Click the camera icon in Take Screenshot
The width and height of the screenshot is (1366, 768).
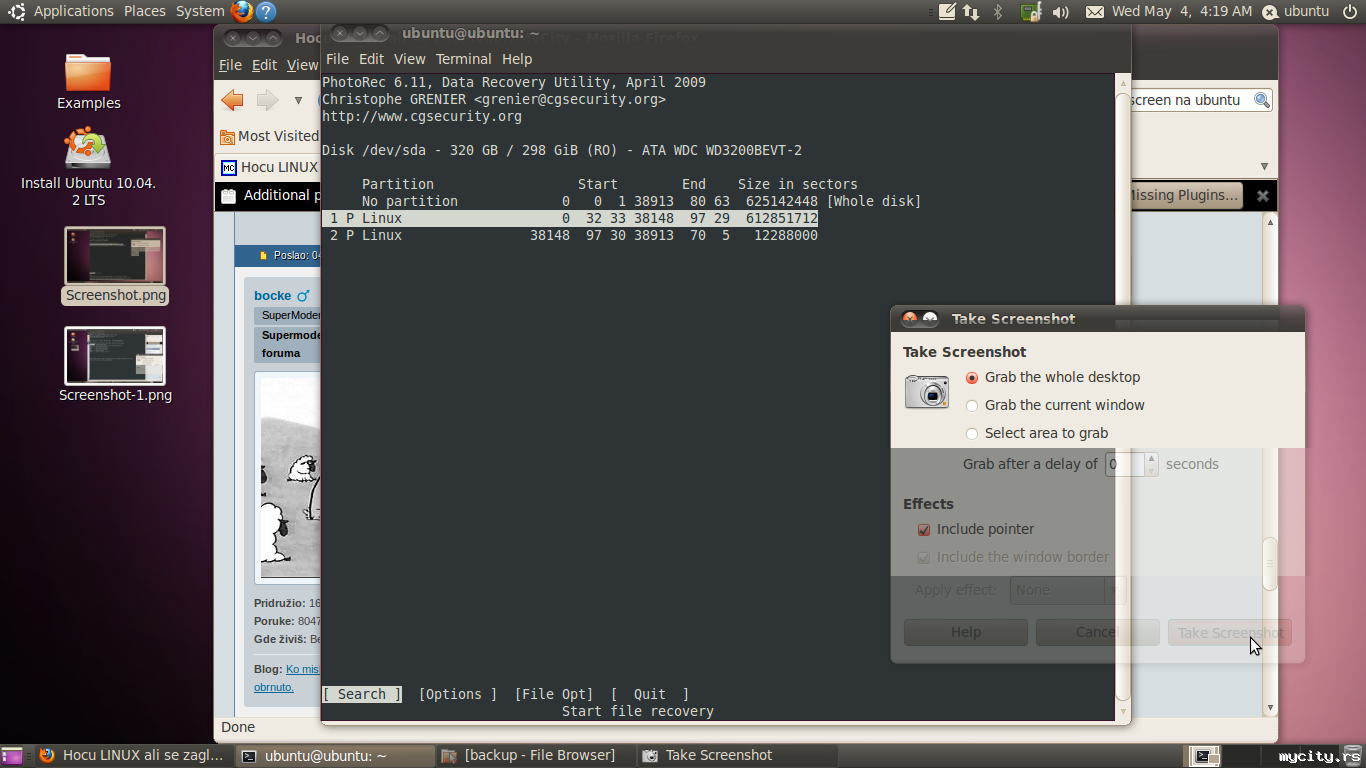[927, 391]
